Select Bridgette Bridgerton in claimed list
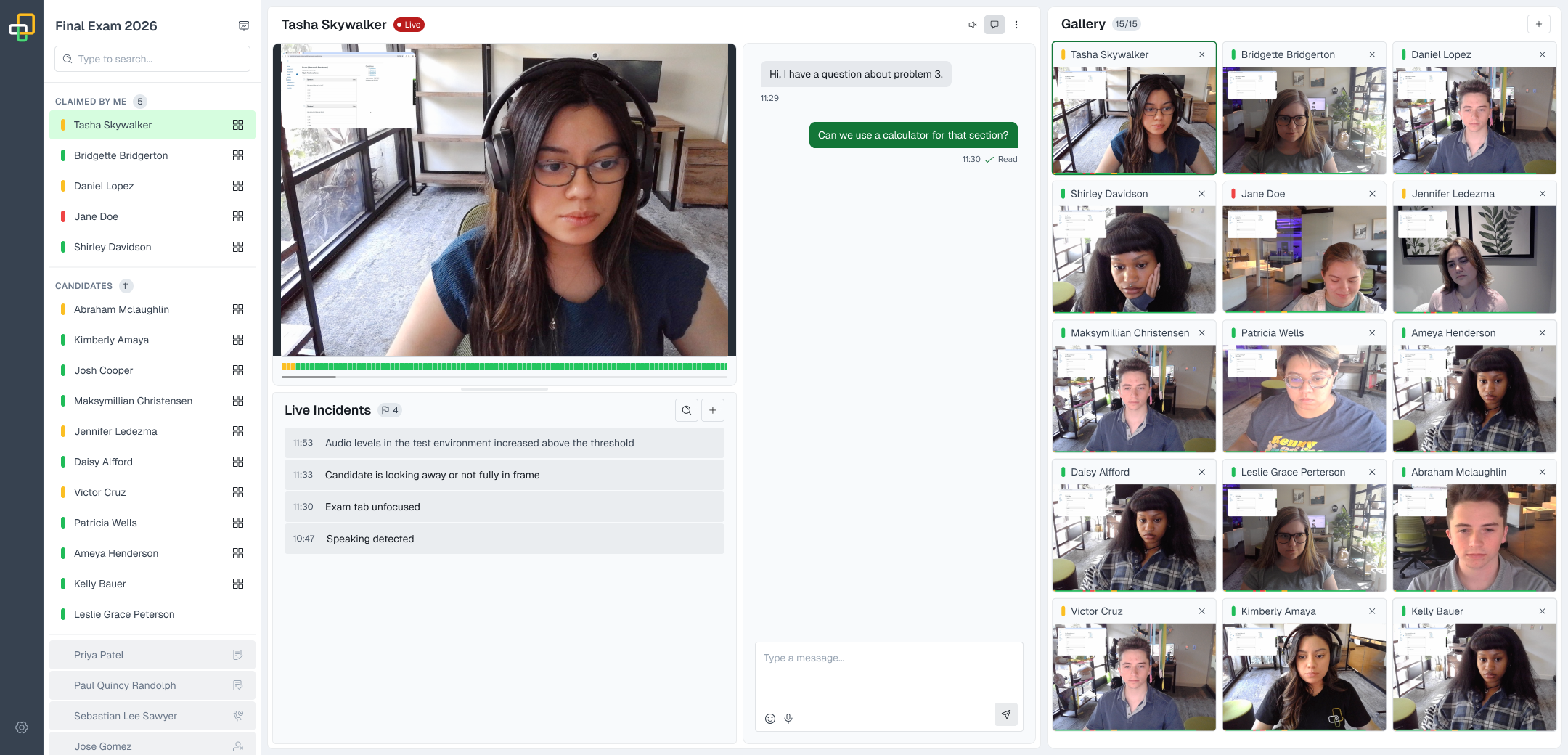 coord(152,155)
